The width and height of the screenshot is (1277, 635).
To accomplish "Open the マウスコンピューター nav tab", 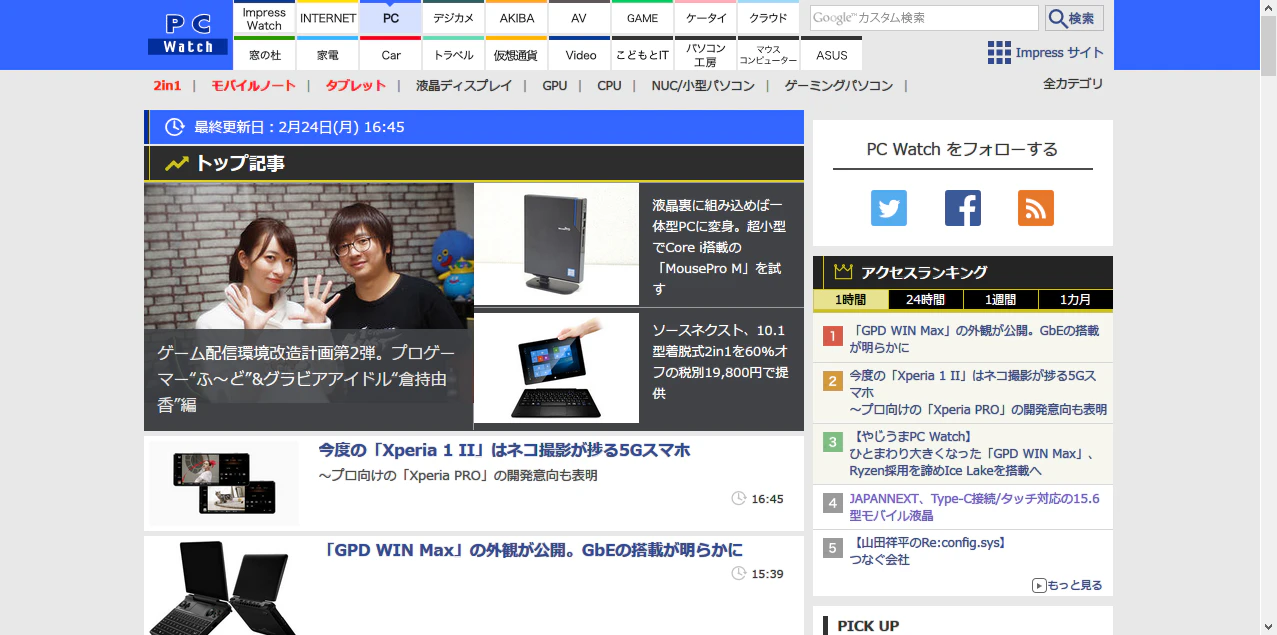I will [x=768, y=54].
